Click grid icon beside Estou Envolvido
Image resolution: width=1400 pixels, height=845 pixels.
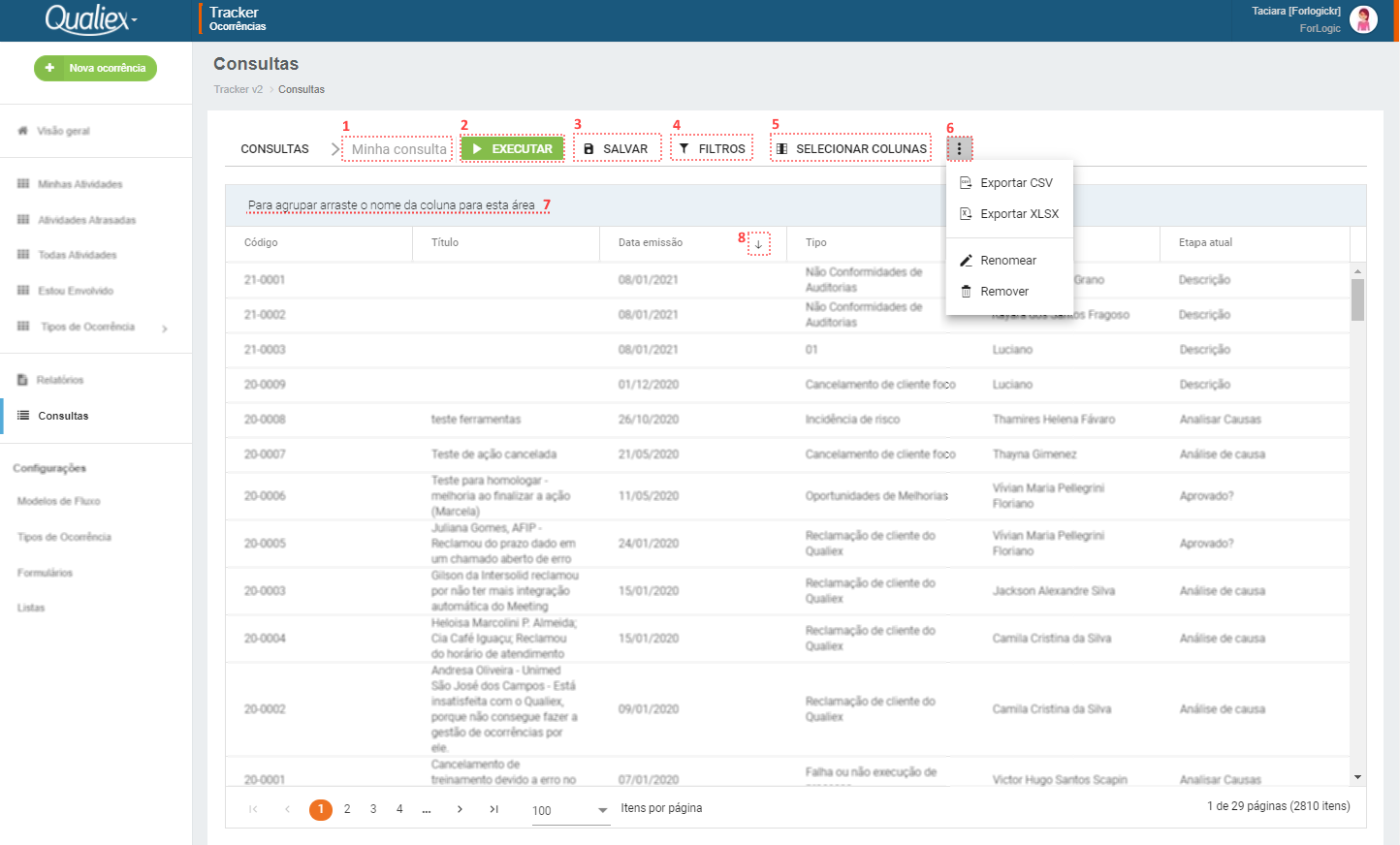pyautogui.click(x=23, y=291)
